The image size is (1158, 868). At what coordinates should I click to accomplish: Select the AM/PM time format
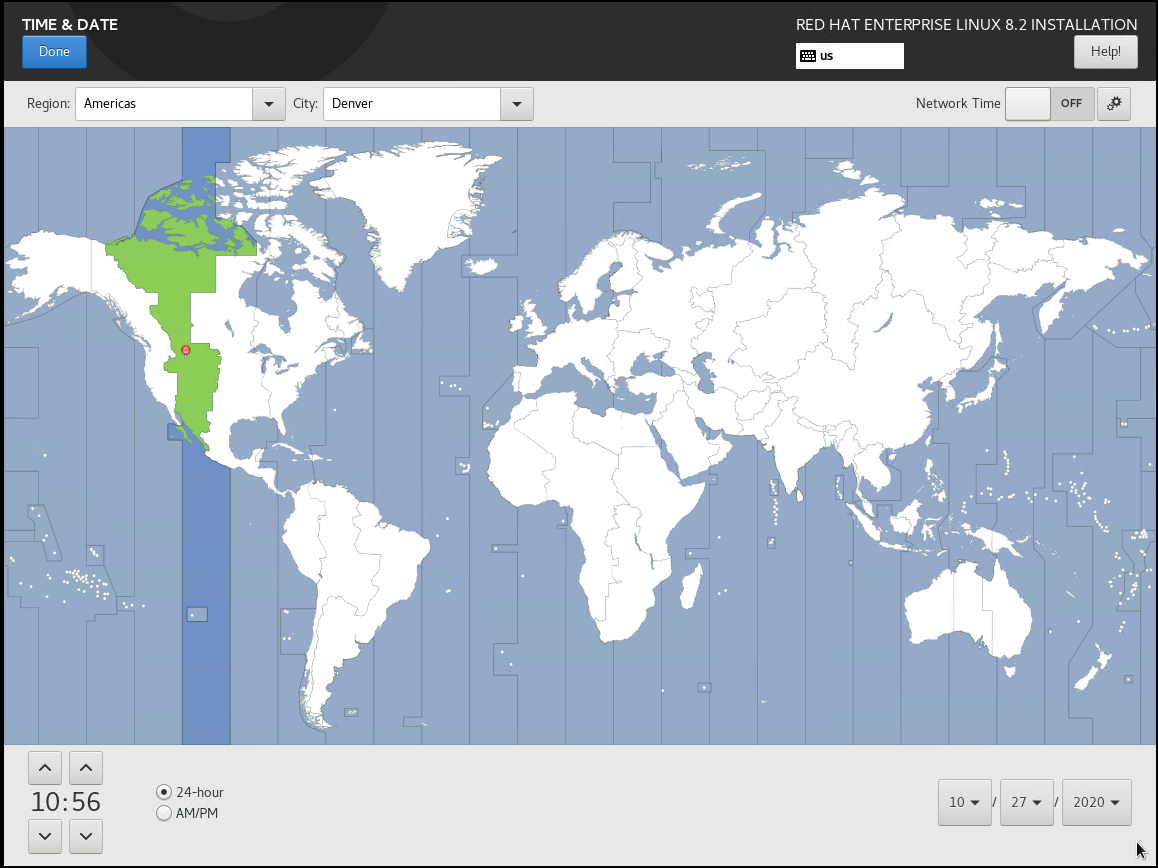tap(164, 814)
